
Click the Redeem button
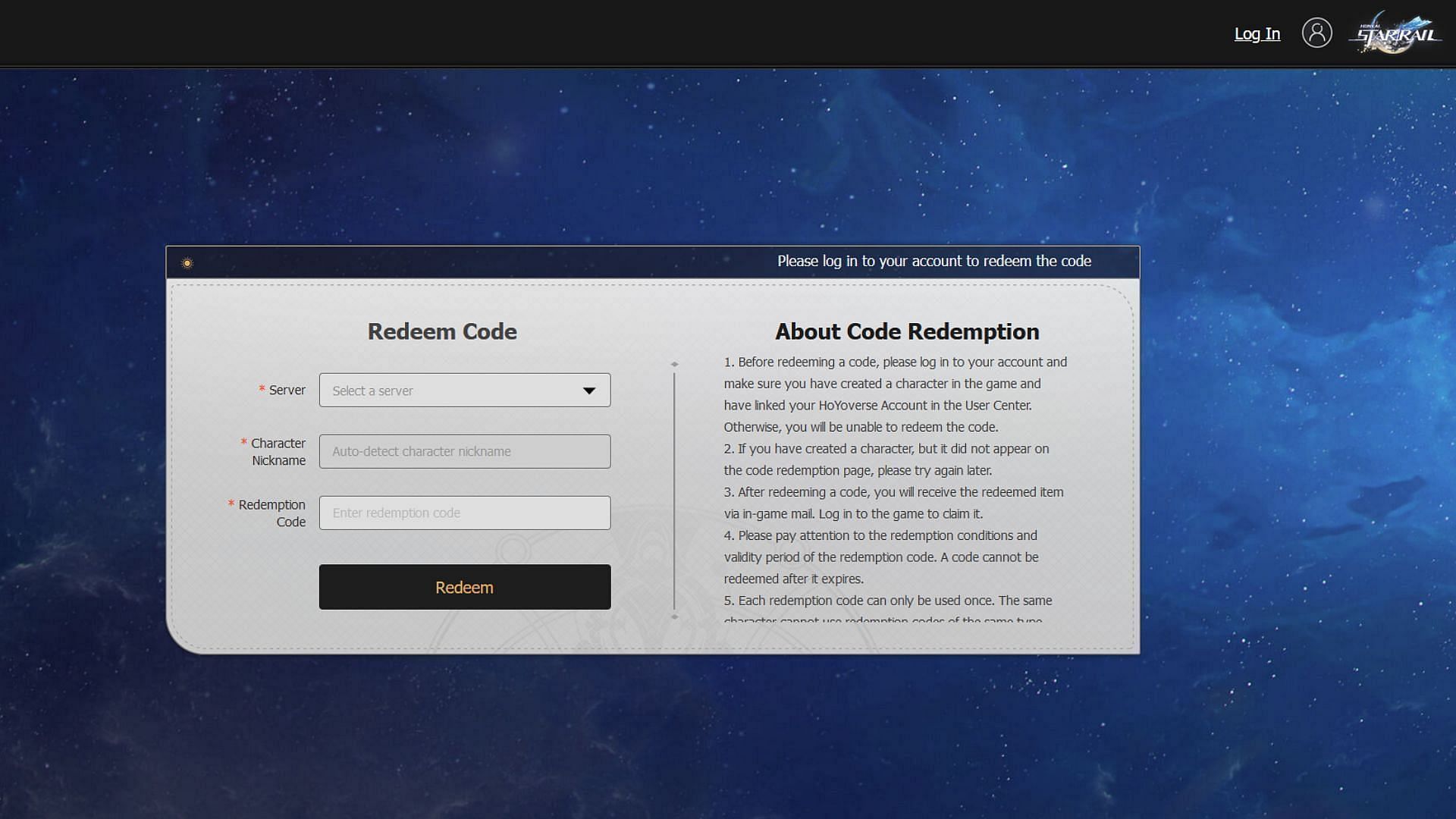[x=464, y=587]
